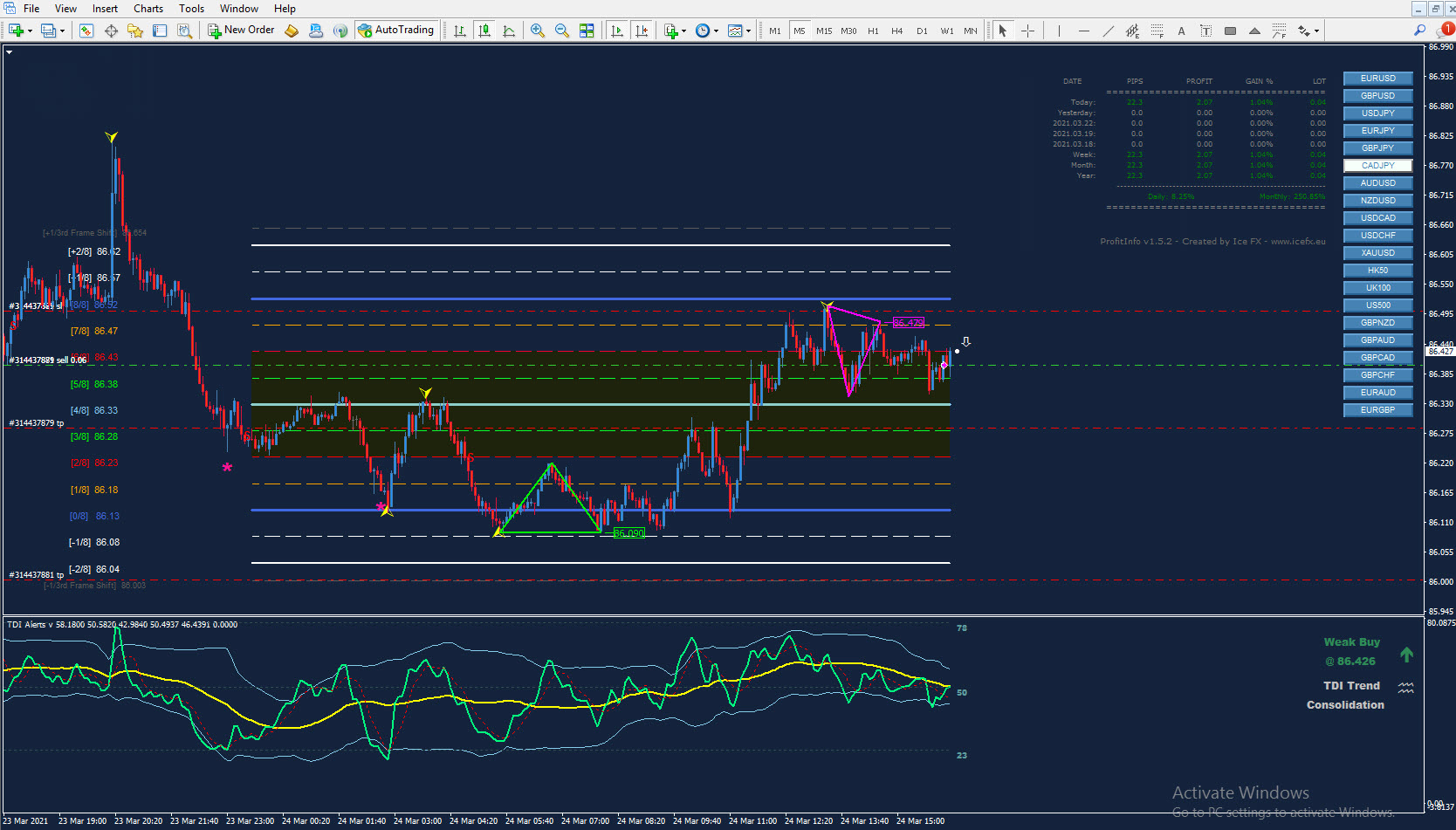1456x830 pixels.
Task: Open the Insert menu
Action: pos(105,9)
